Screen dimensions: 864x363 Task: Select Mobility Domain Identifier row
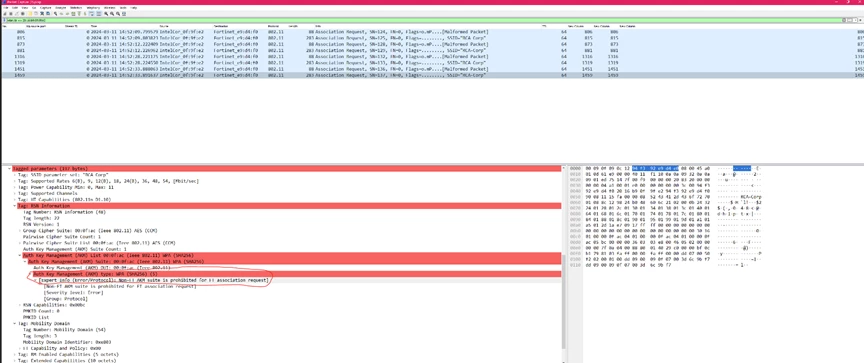67,342
